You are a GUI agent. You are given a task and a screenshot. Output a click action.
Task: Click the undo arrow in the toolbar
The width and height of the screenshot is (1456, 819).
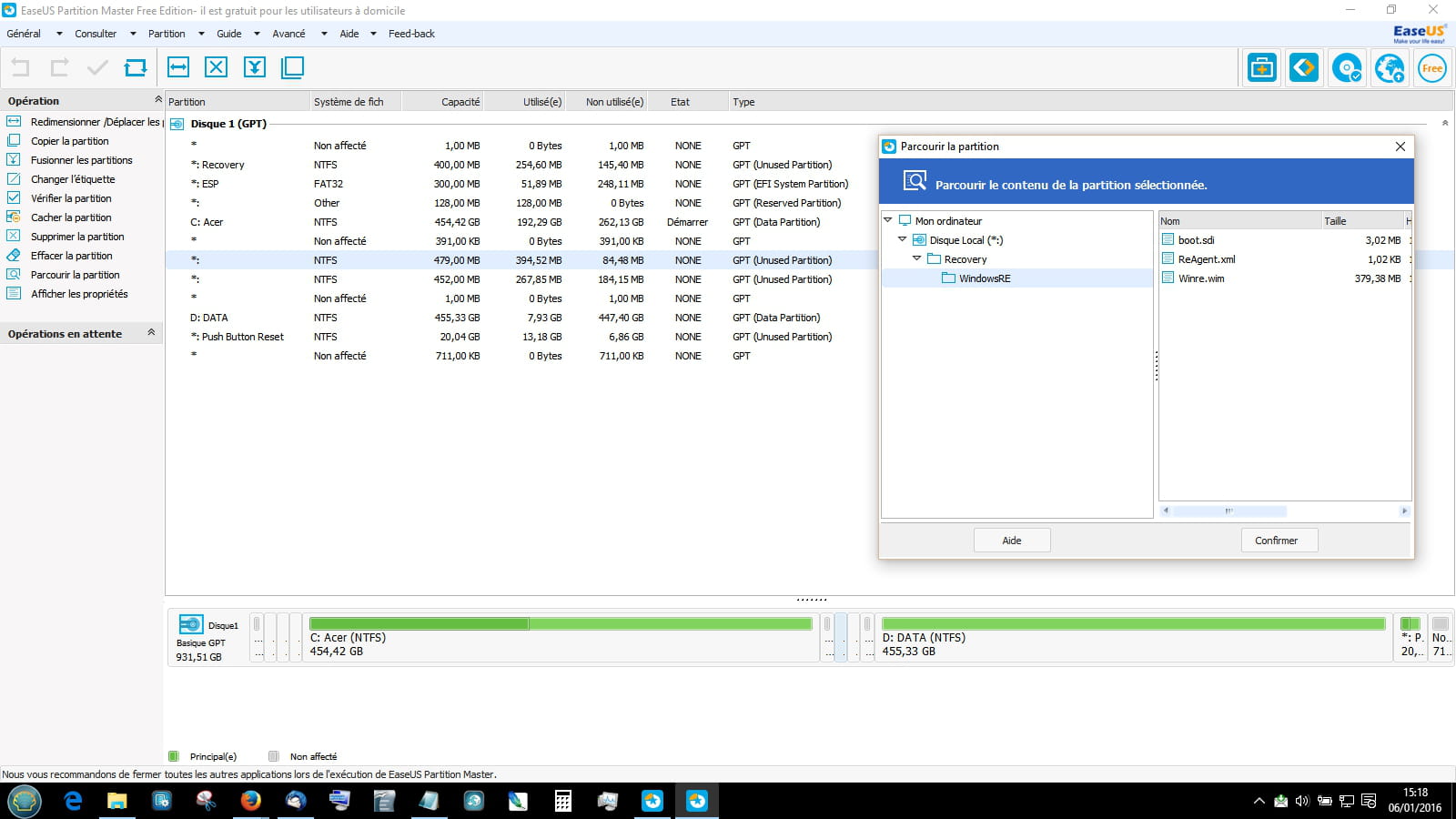pos(20,67)
